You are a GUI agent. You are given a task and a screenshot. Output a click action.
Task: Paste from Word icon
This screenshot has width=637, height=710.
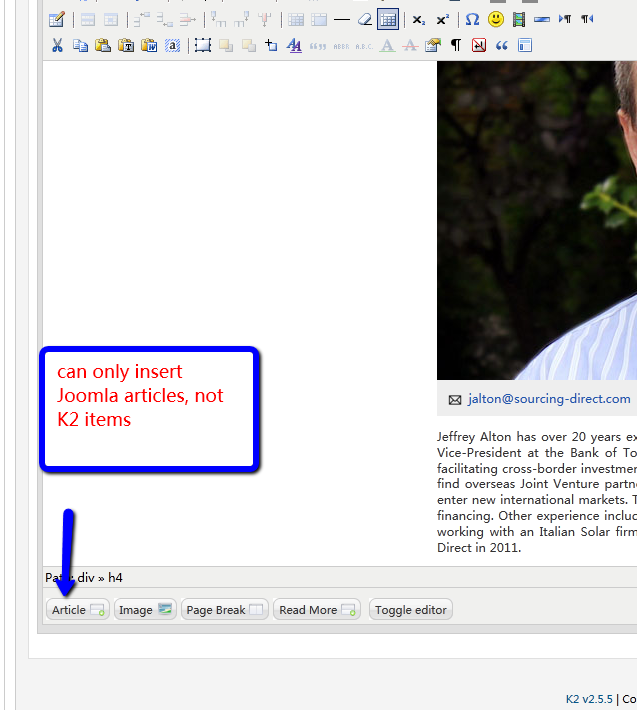[x=149, y=45]
